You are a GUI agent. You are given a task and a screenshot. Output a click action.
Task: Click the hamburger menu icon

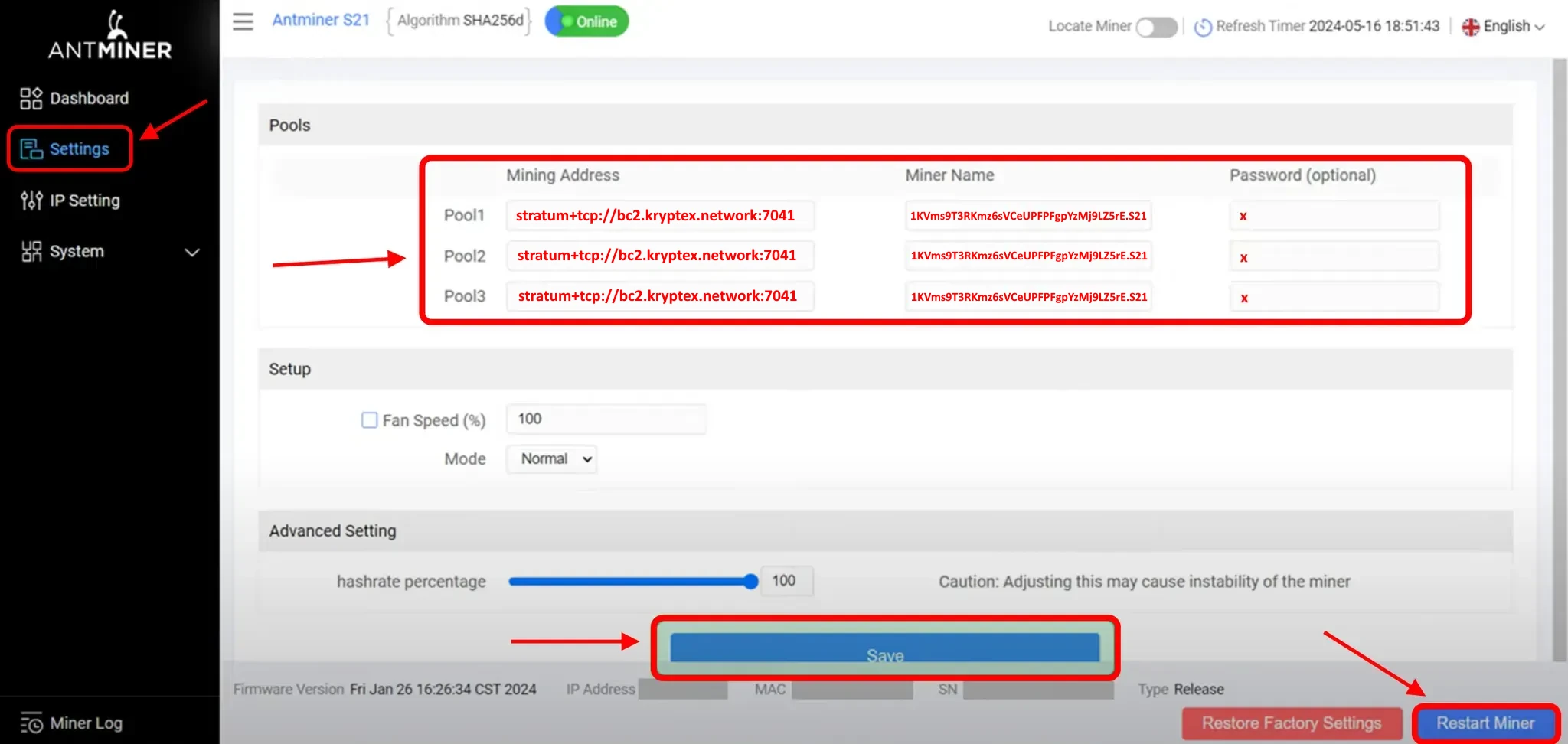click(x=243, y=21)
